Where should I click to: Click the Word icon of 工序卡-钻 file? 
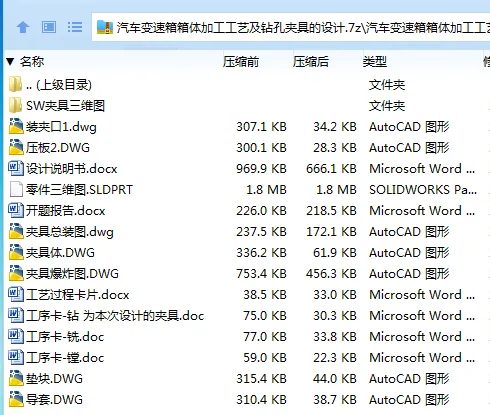coord(16,315)
